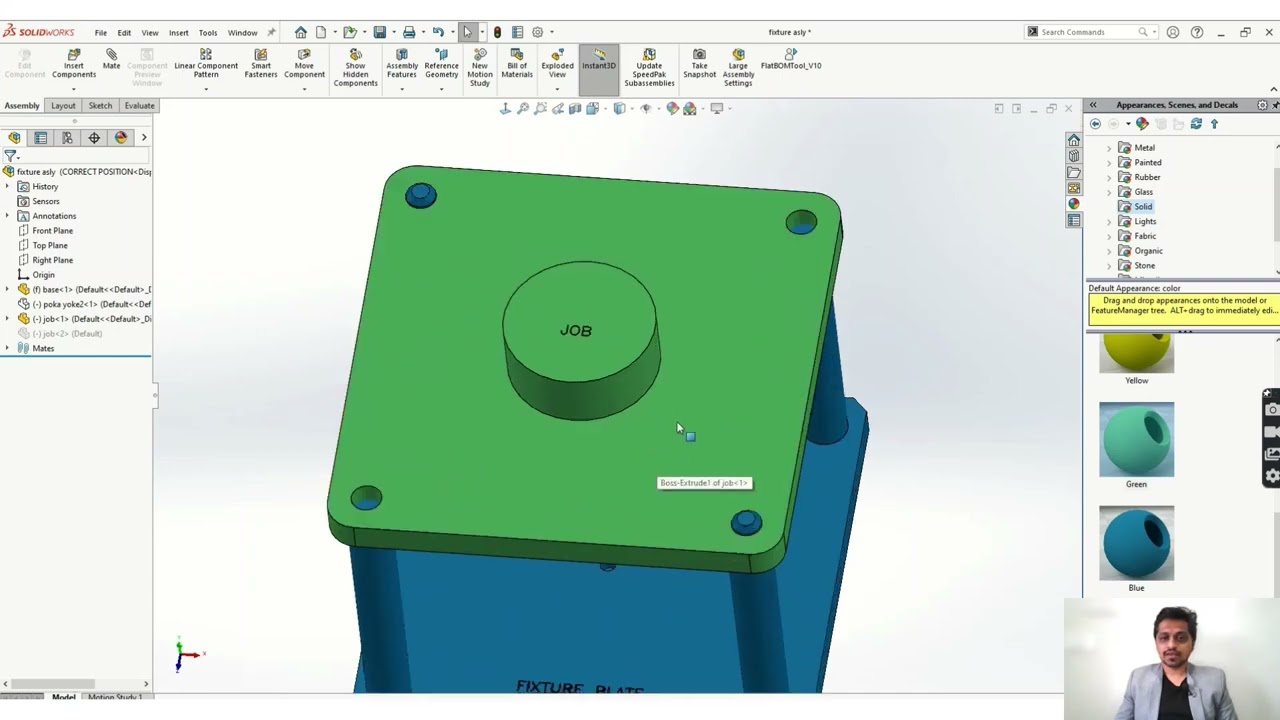Screen dimensions: 1280x720
Task: Click the Edit Appearance icon in heads-up toolbar
Action: click(672, 108)
